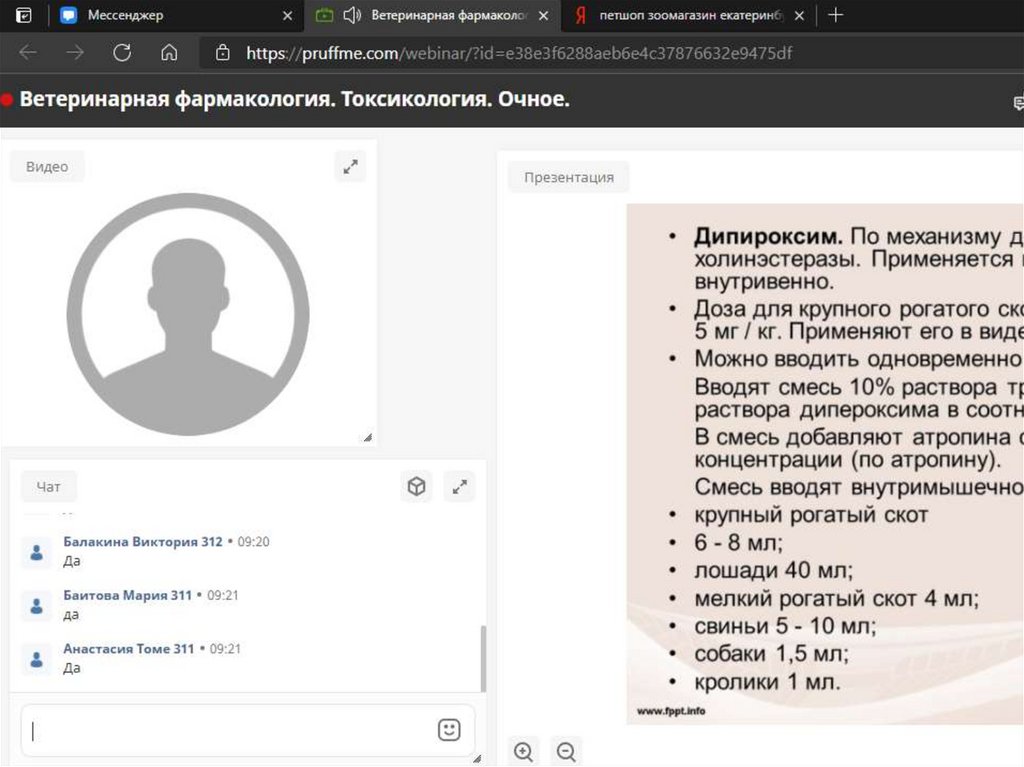Open the emoji picker in chat
The height and width of the screenshot is (767, 1024).
(449, 730)
